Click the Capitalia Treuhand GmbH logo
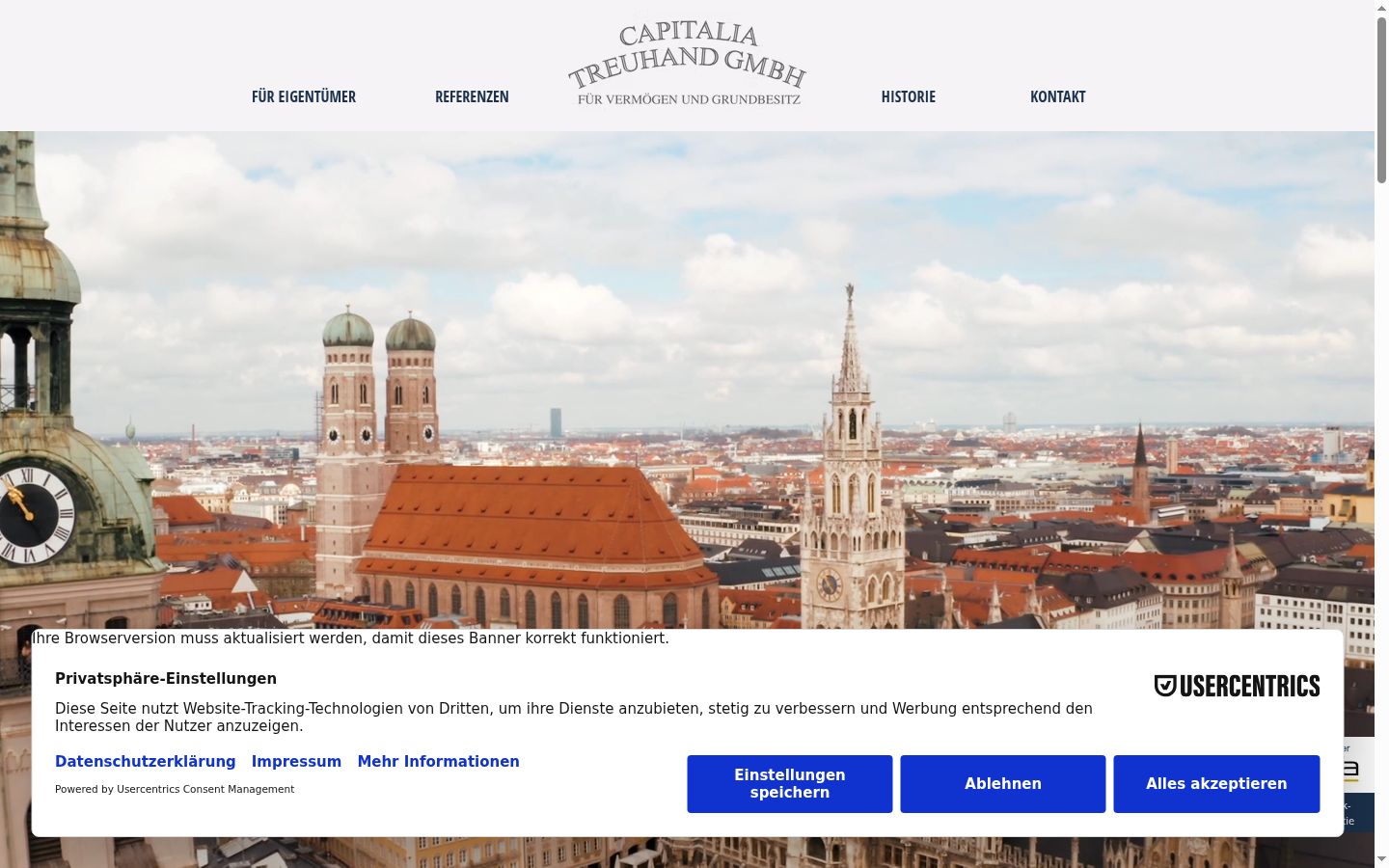Viewport: 1389px width, 868px height. click(687, 64)
